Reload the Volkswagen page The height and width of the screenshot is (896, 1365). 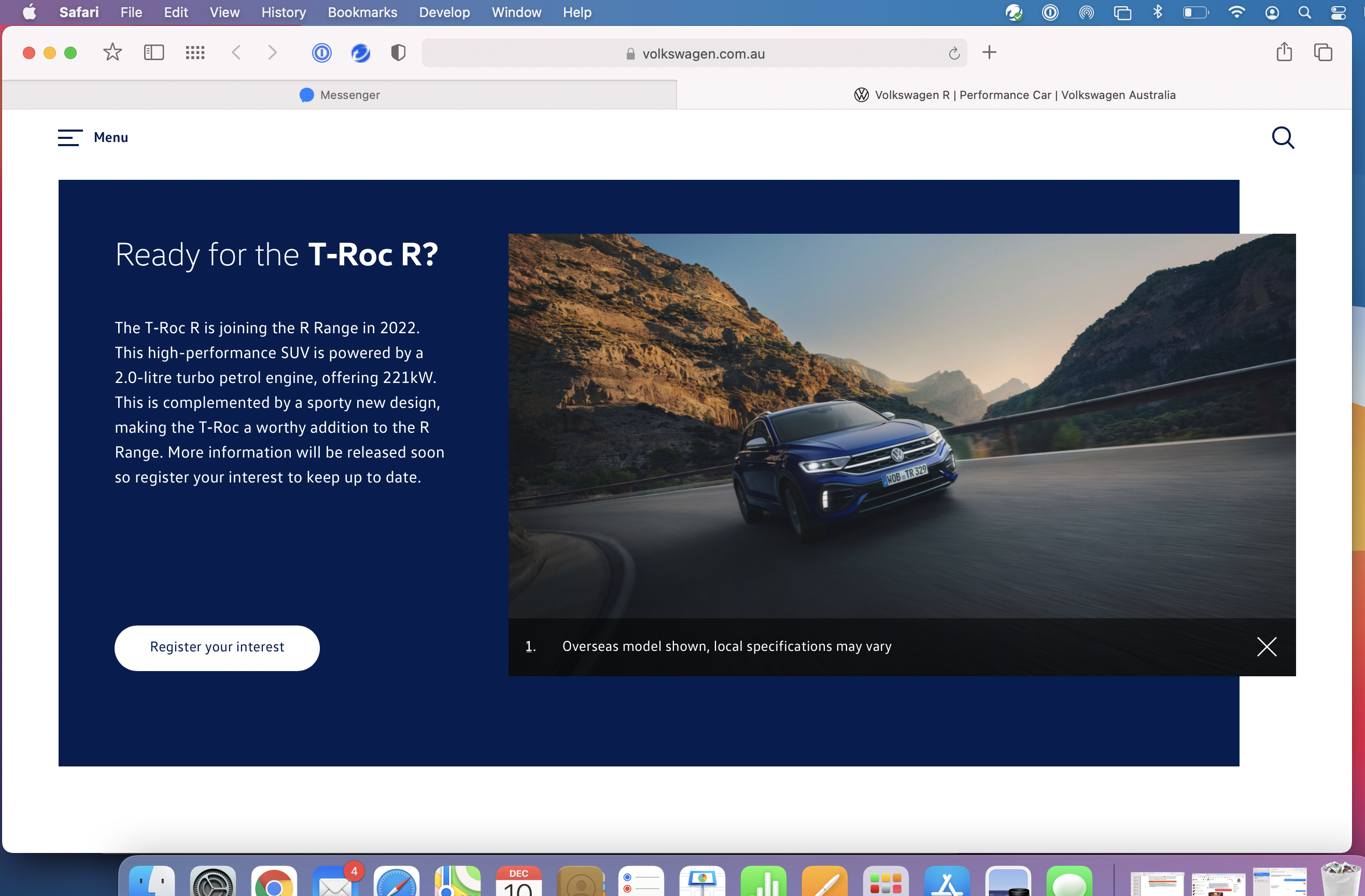(954, 53)
